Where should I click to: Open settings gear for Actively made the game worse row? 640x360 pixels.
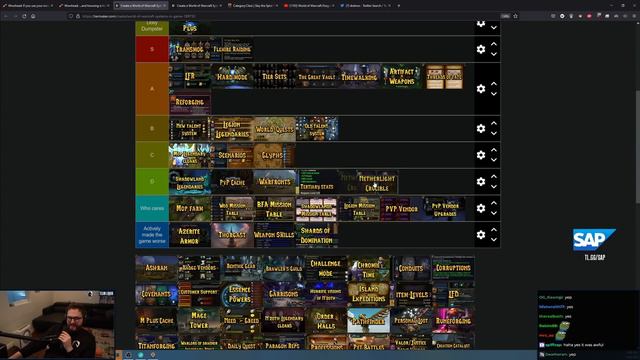coord(481,234)
